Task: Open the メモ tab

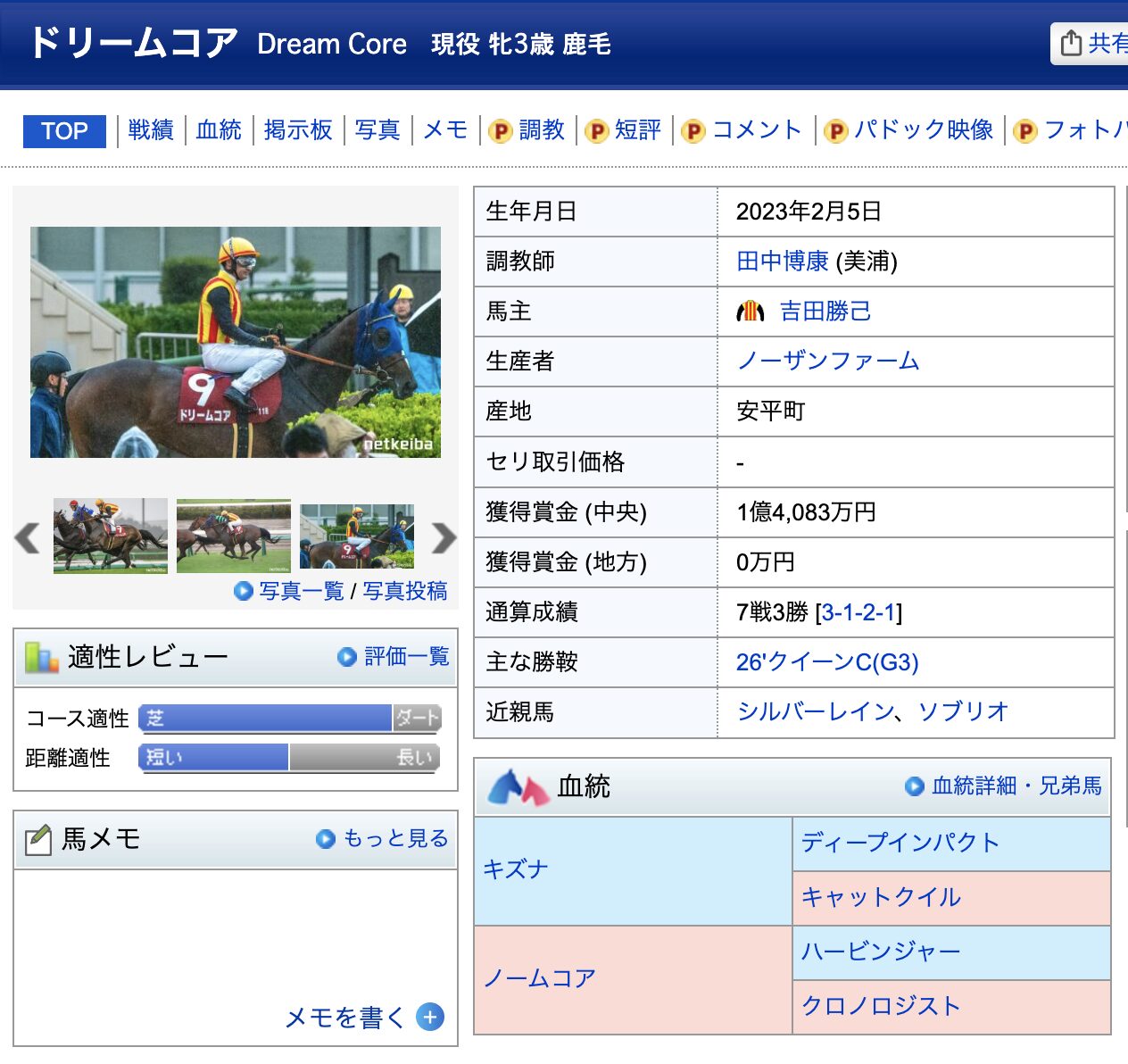Action: tap(445, 130)
